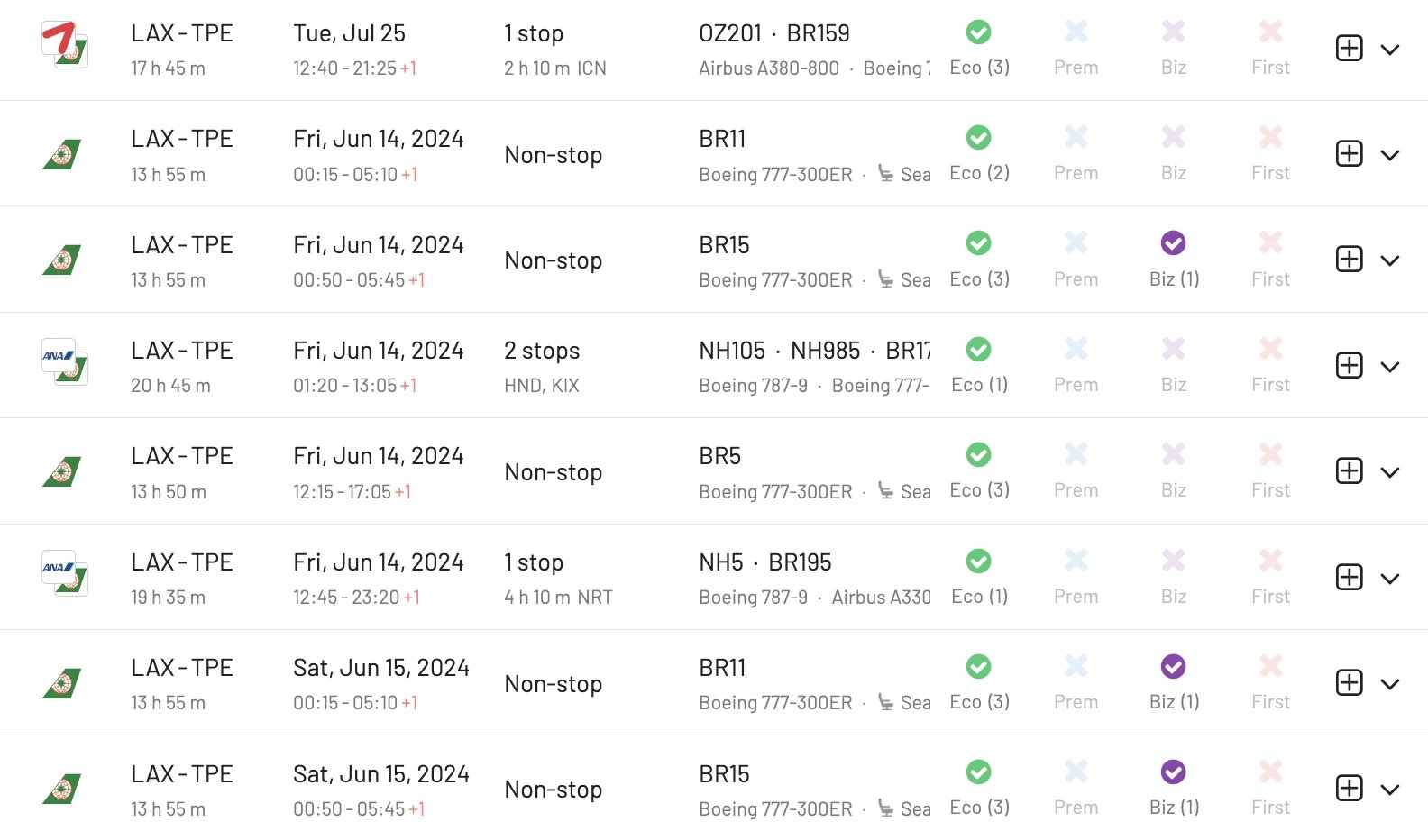This screenshot has height=840, width=1428.
Task: Click the BR5 flight number text
Action: [719, 456]
